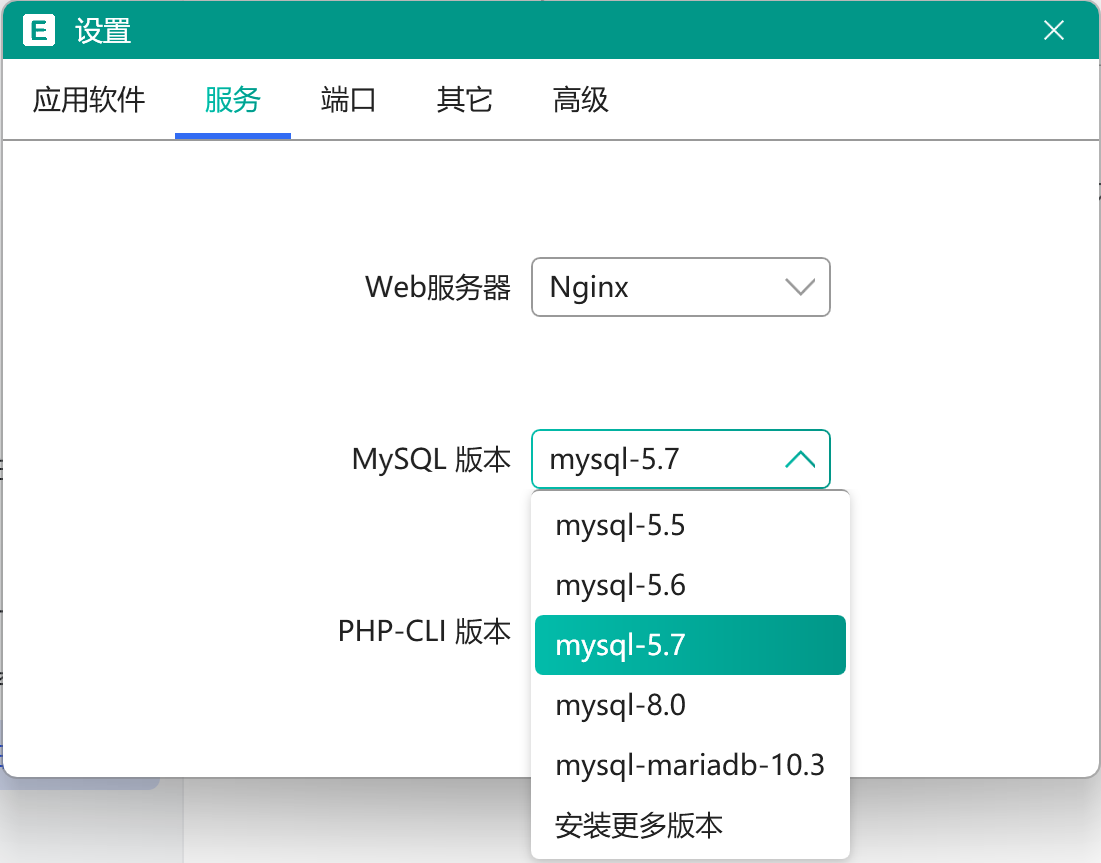Click the PHP-CLI 版本 label
Screen dimensions: 1101x863
click(x=424, y=631)
